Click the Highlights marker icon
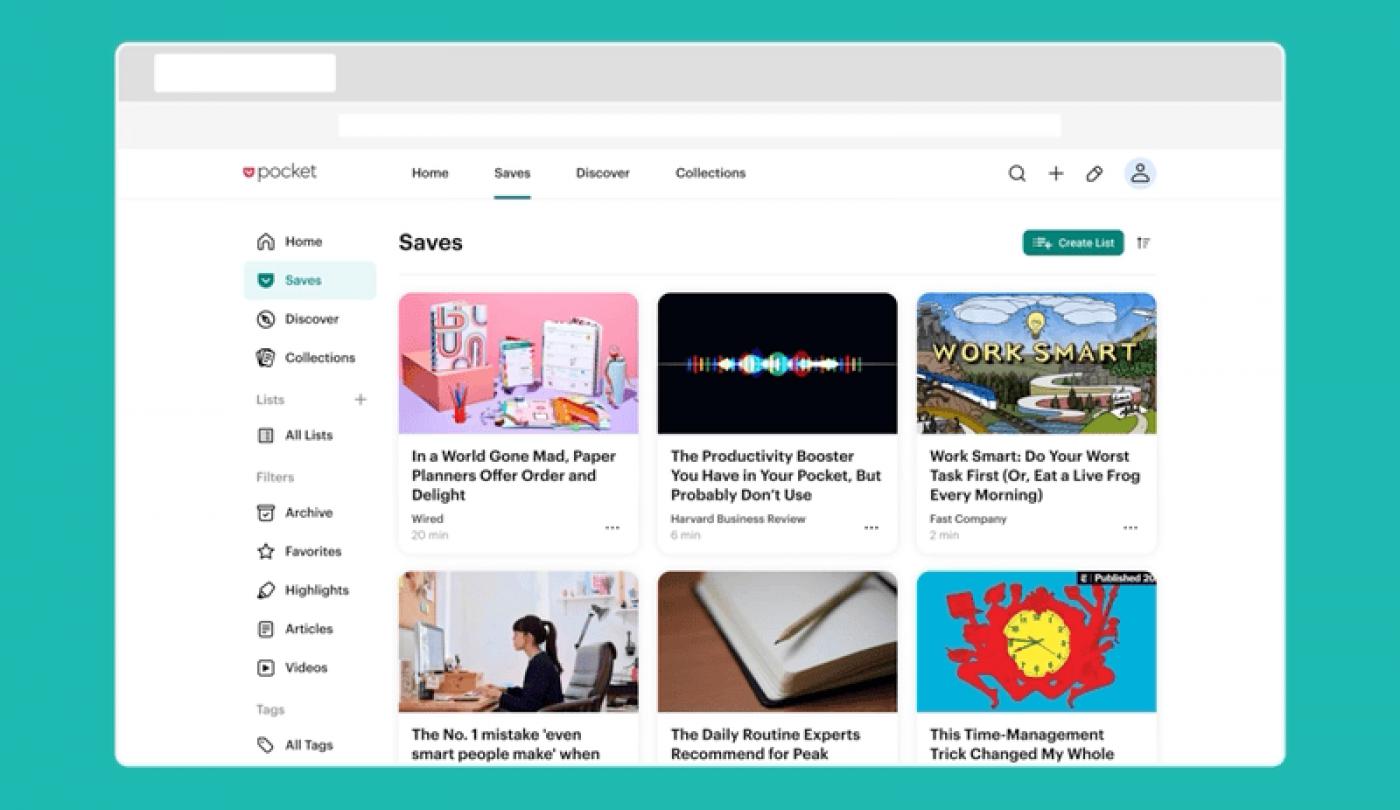This screenshot has width=1400, height=810. pyautogui.click(x=265, y=590)
